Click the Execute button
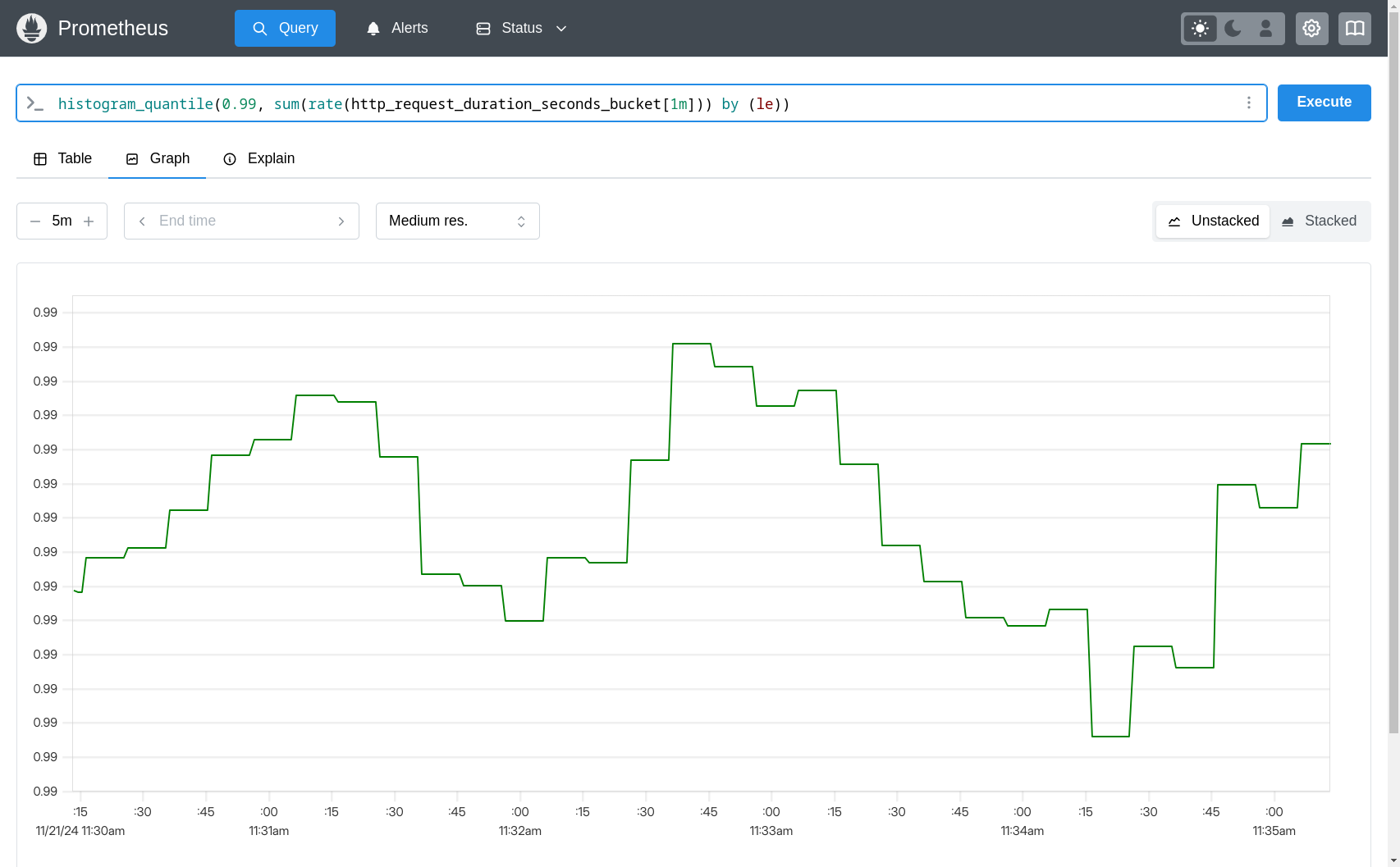Screen dimensions: 1400x867 tap(1324, 102)
